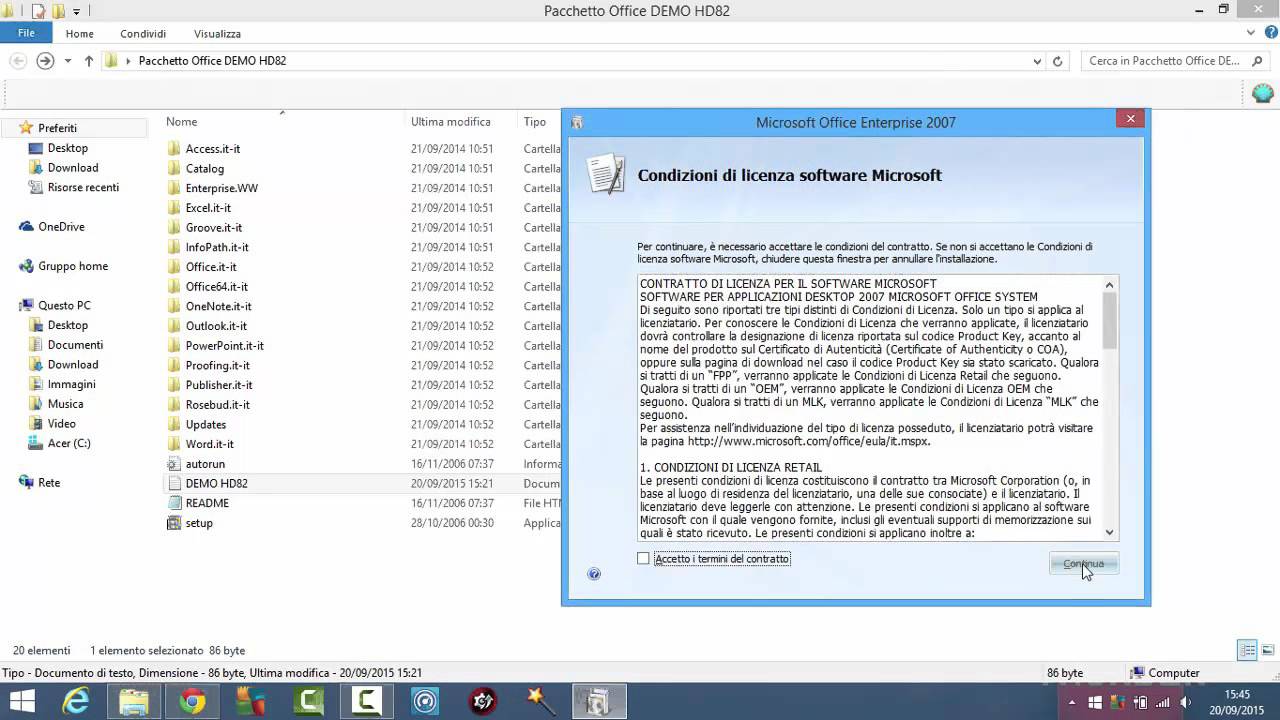Switch to the Visualizza ribbon tab

tap(217, 33)
